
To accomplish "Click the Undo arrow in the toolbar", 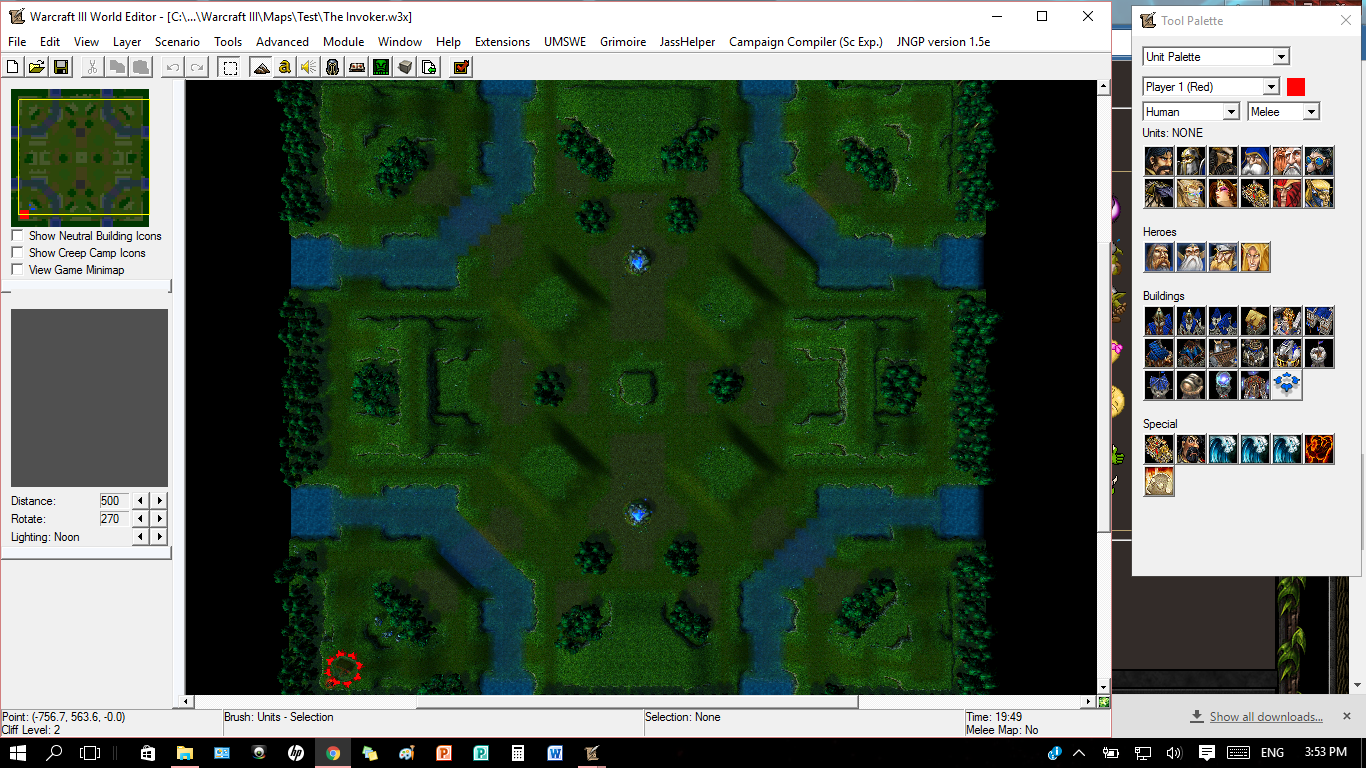I will tap(173, 67).
